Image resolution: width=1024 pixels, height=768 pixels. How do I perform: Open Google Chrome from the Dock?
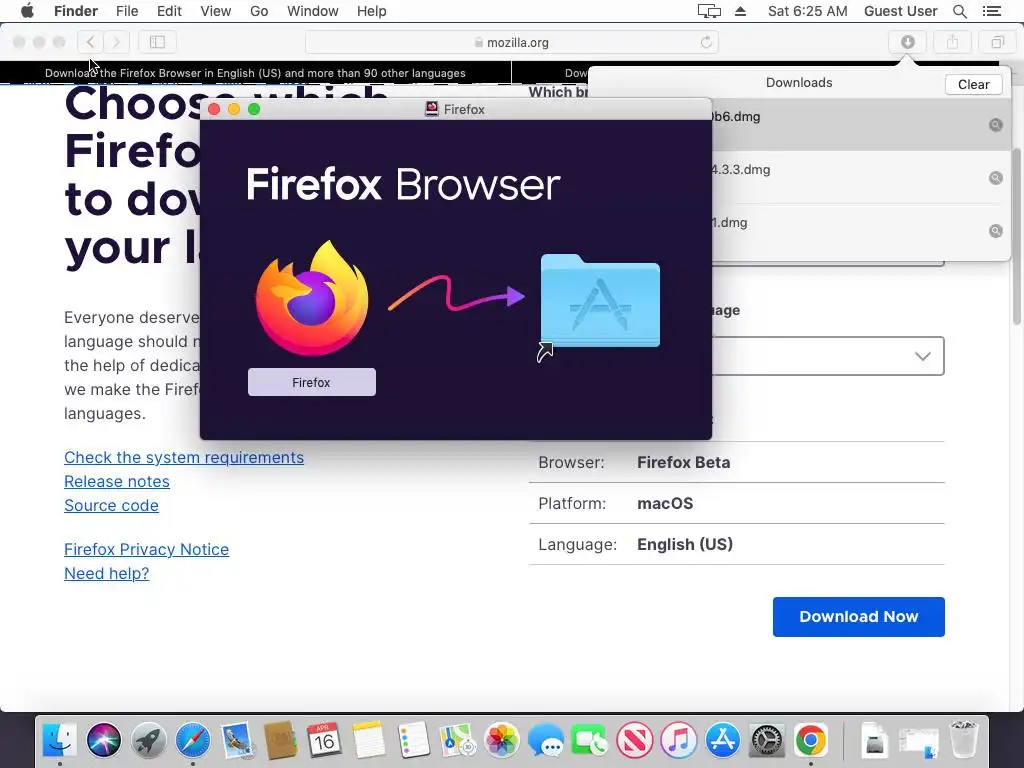(810, 741)
